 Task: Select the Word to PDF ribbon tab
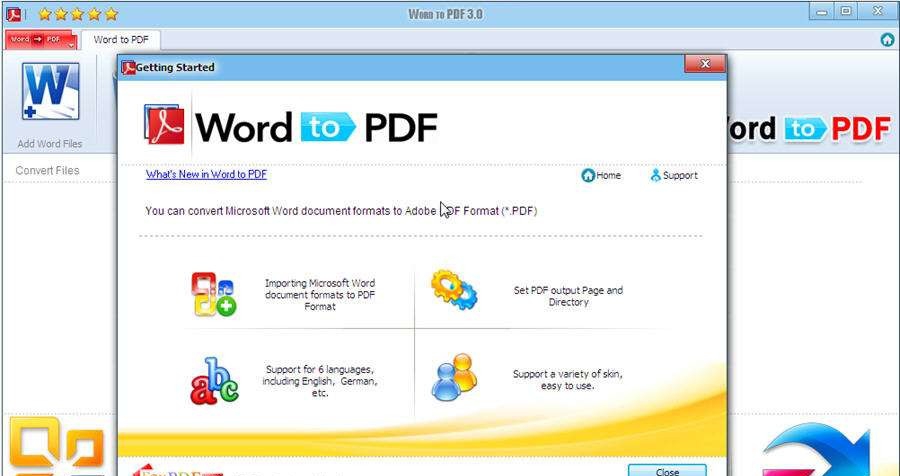[121, 40]
